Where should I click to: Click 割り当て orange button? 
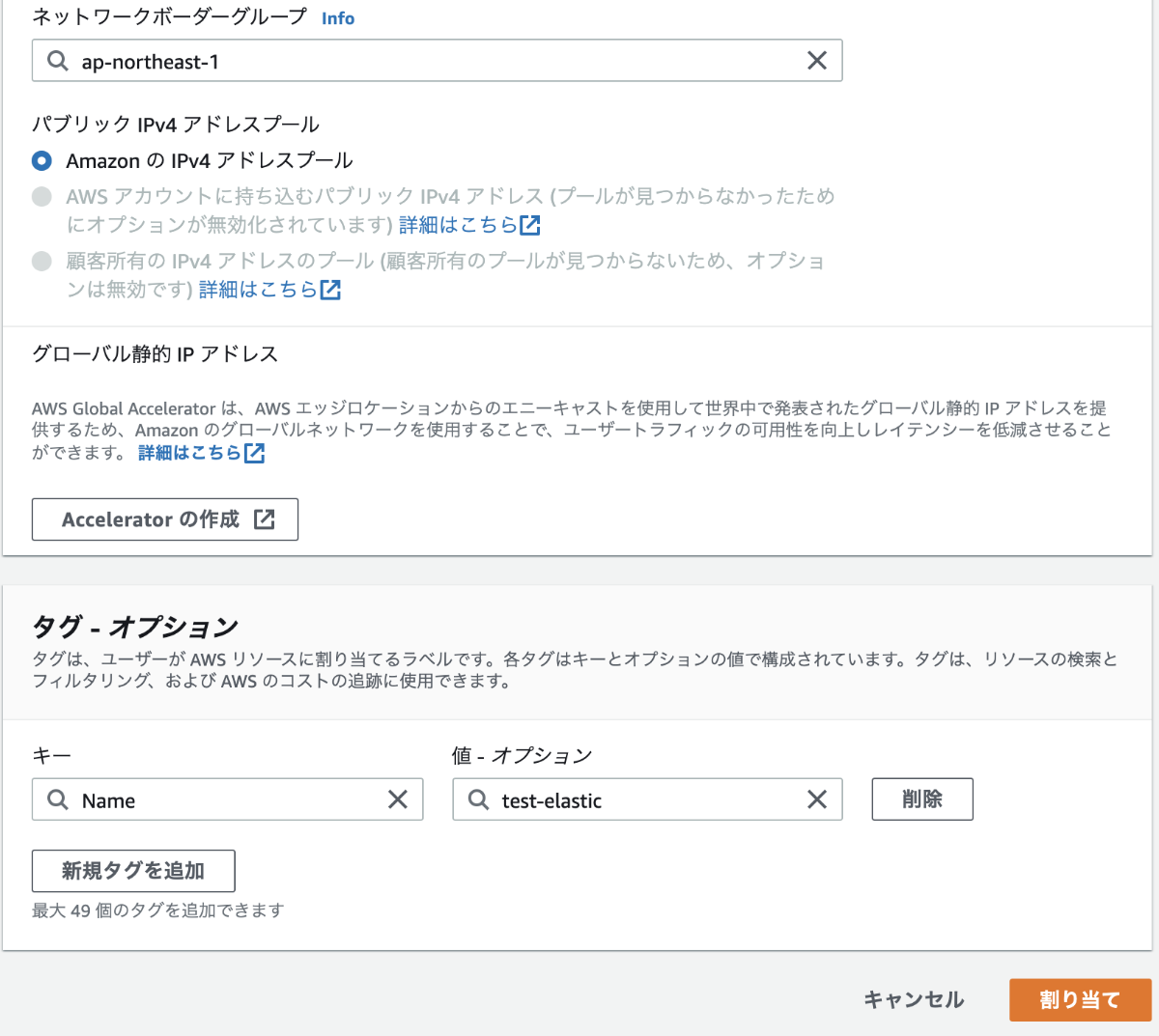coord(1080,1000)
